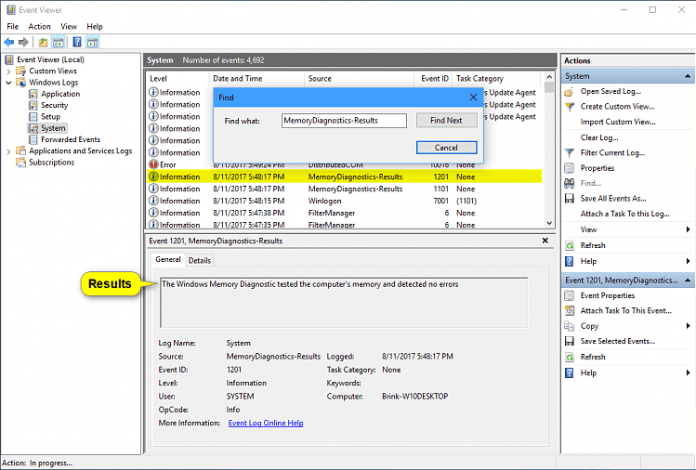Click Save All Events As action
The height and width of the screenshot is (470, 696).
[613, 198]
